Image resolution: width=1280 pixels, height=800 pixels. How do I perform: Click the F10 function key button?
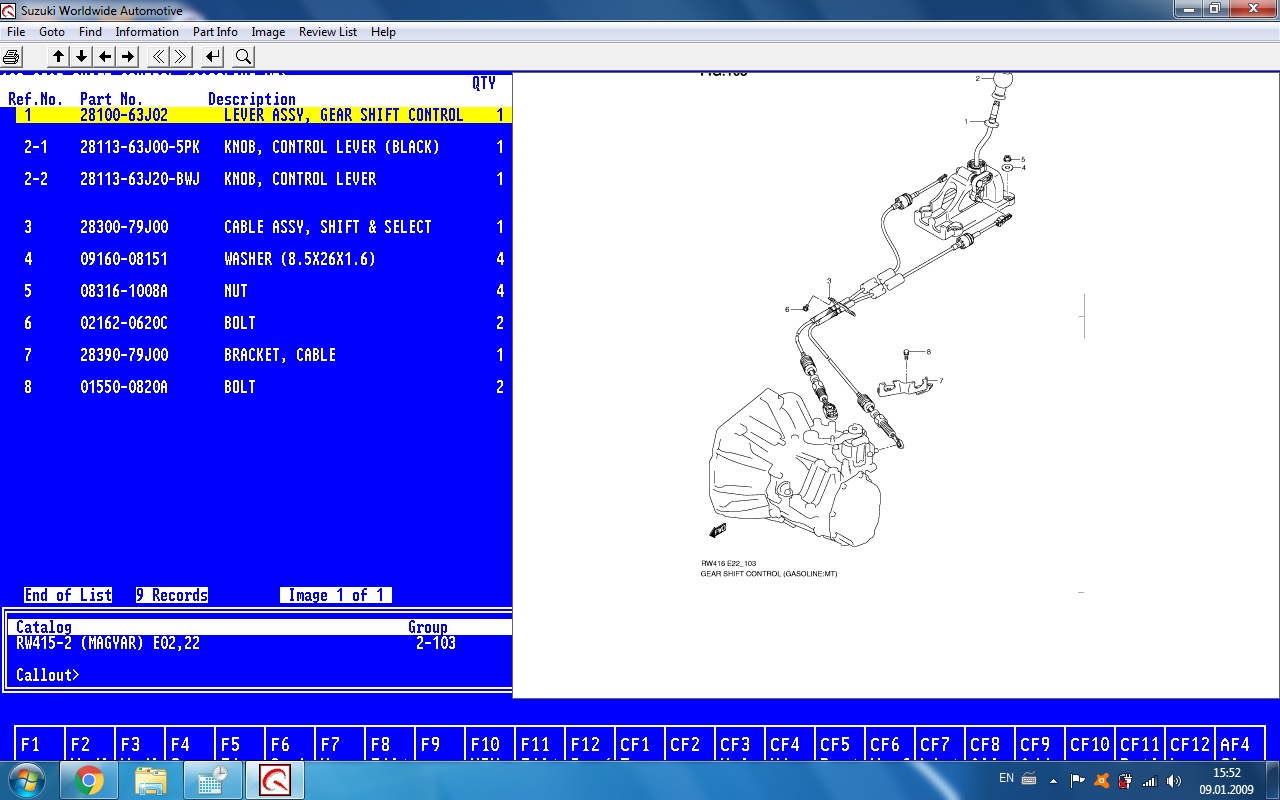490,744
